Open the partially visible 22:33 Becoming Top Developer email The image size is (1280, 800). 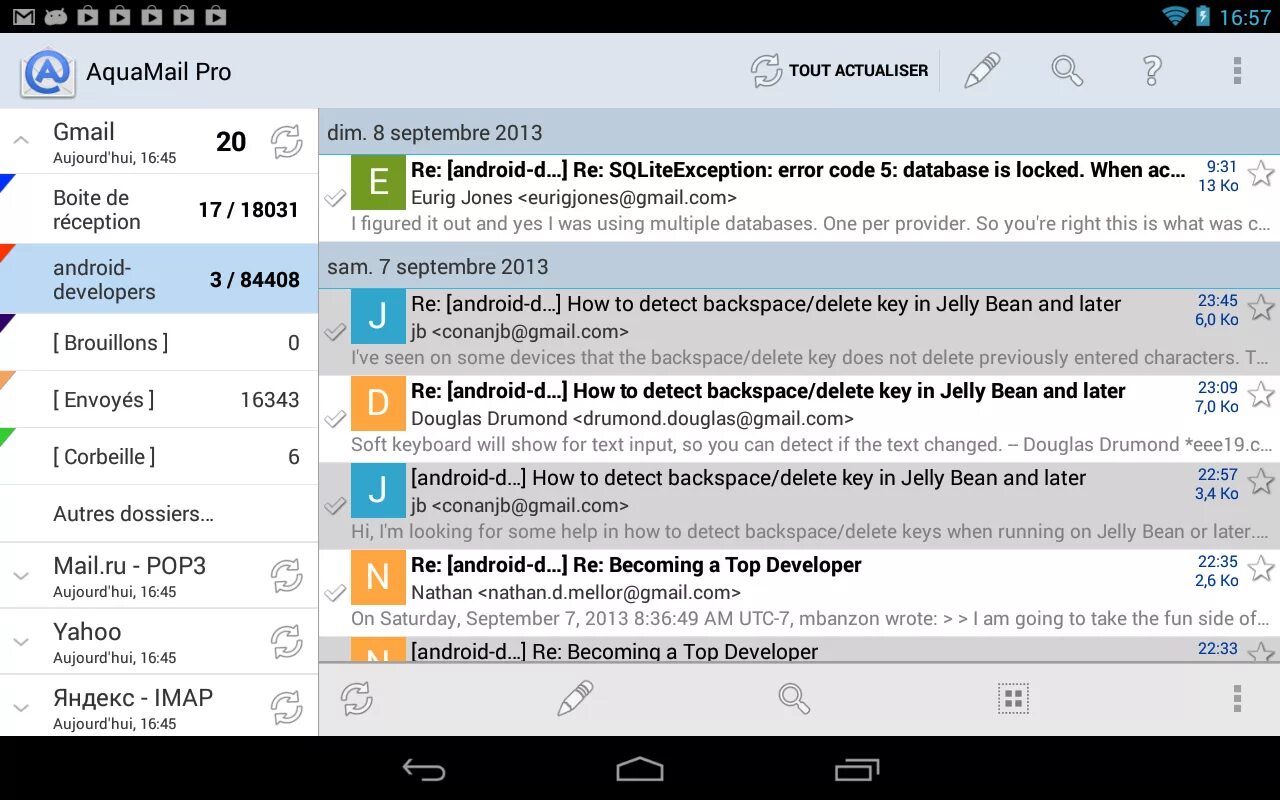point(799,650)
